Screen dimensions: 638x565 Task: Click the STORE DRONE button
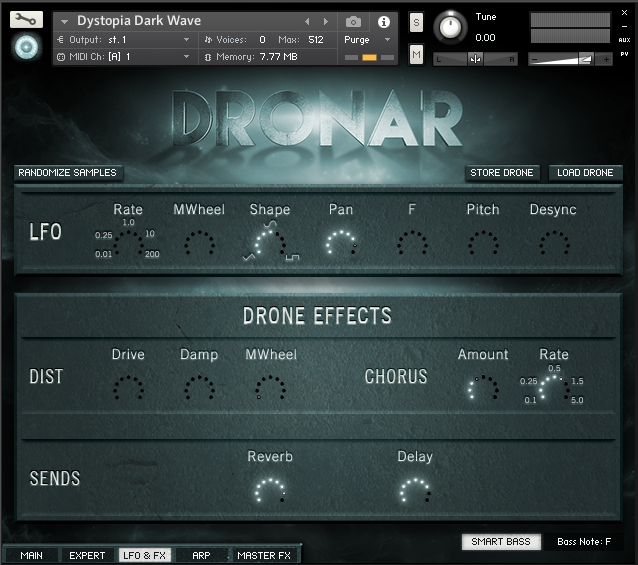coord(502,172)
